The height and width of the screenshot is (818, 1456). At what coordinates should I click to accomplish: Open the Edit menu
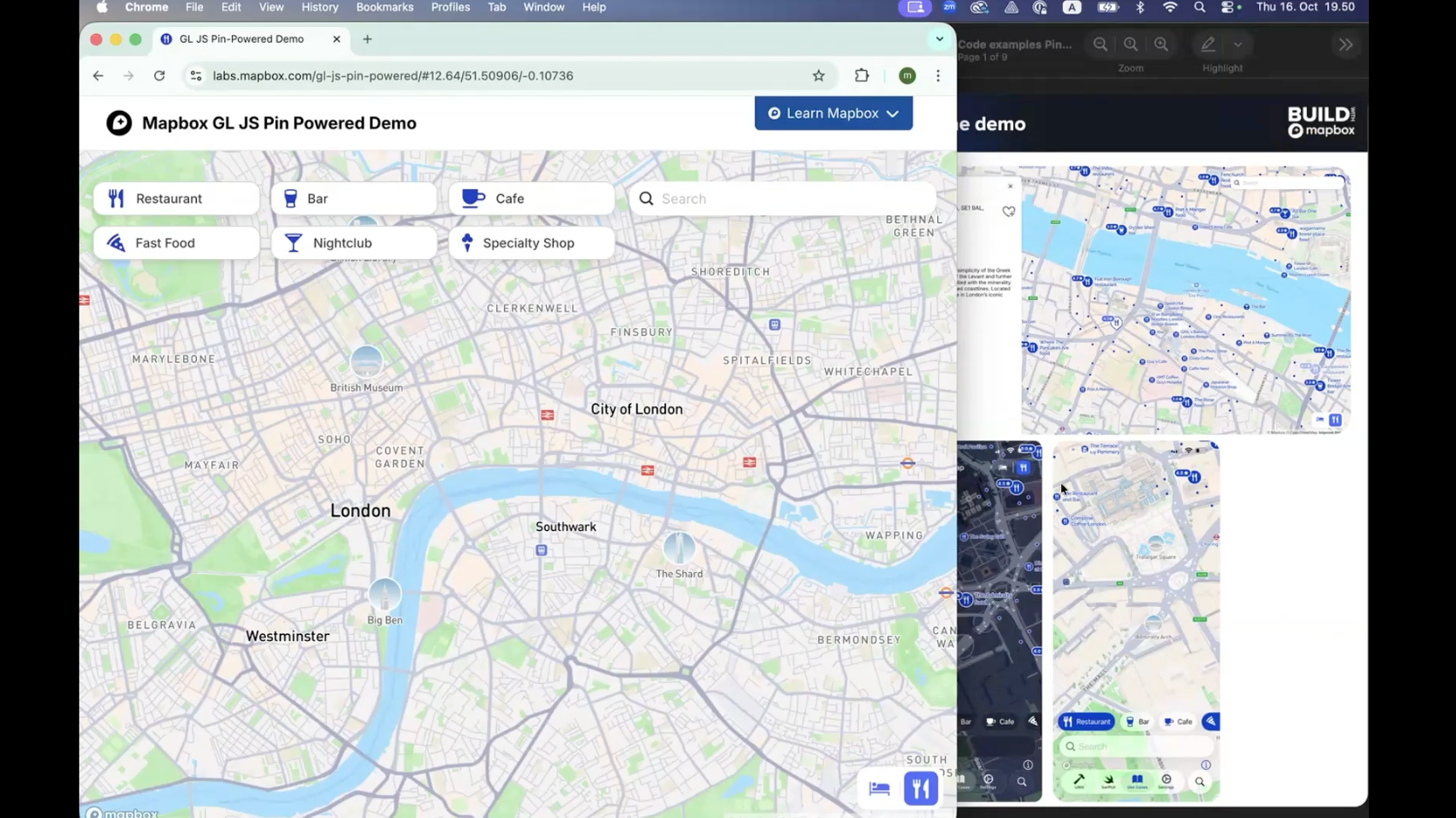point(231,7)
